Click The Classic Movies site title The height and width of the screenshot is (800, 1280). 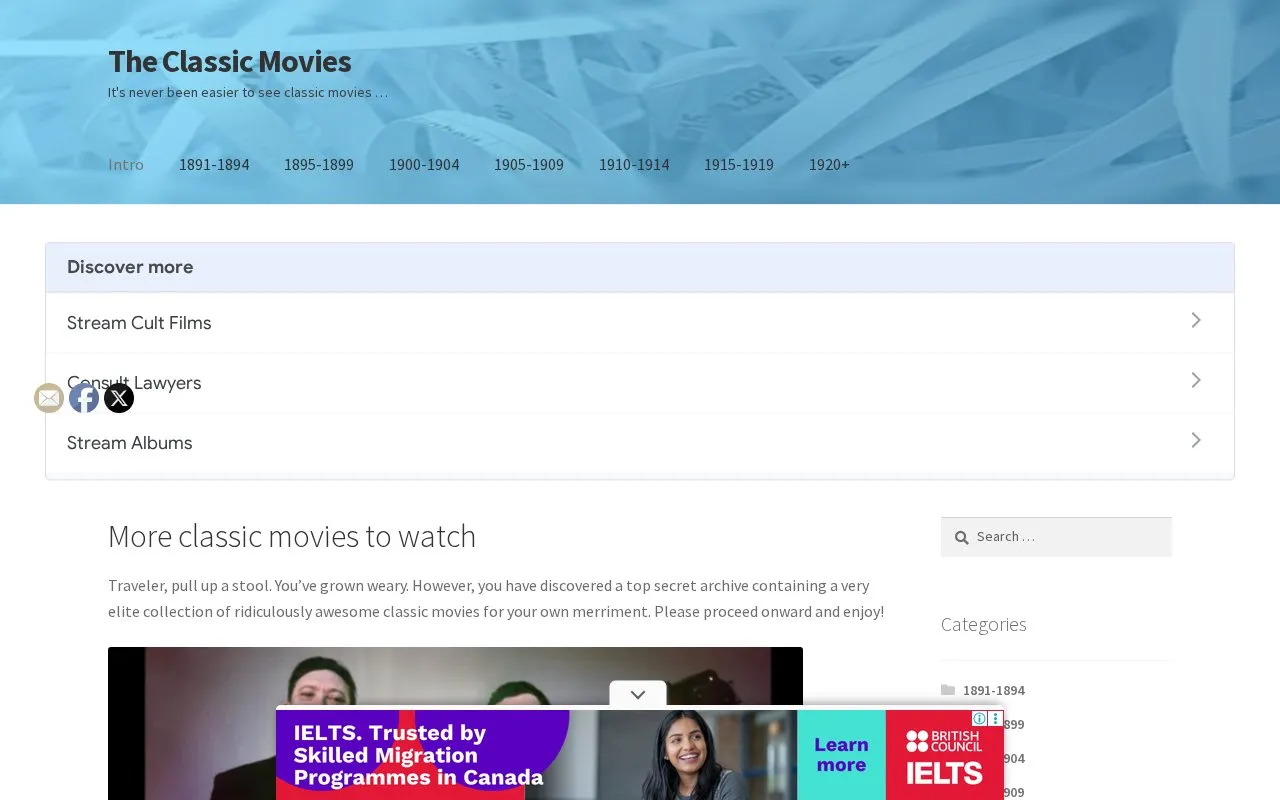[x=230, y=62]
